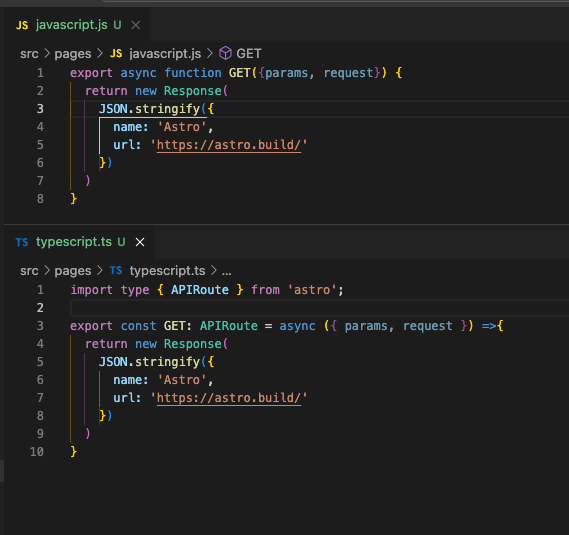Click the JS file icon on the javascript.js tab
The width and height of the screenshot is (569, 535).
[22, 25]
